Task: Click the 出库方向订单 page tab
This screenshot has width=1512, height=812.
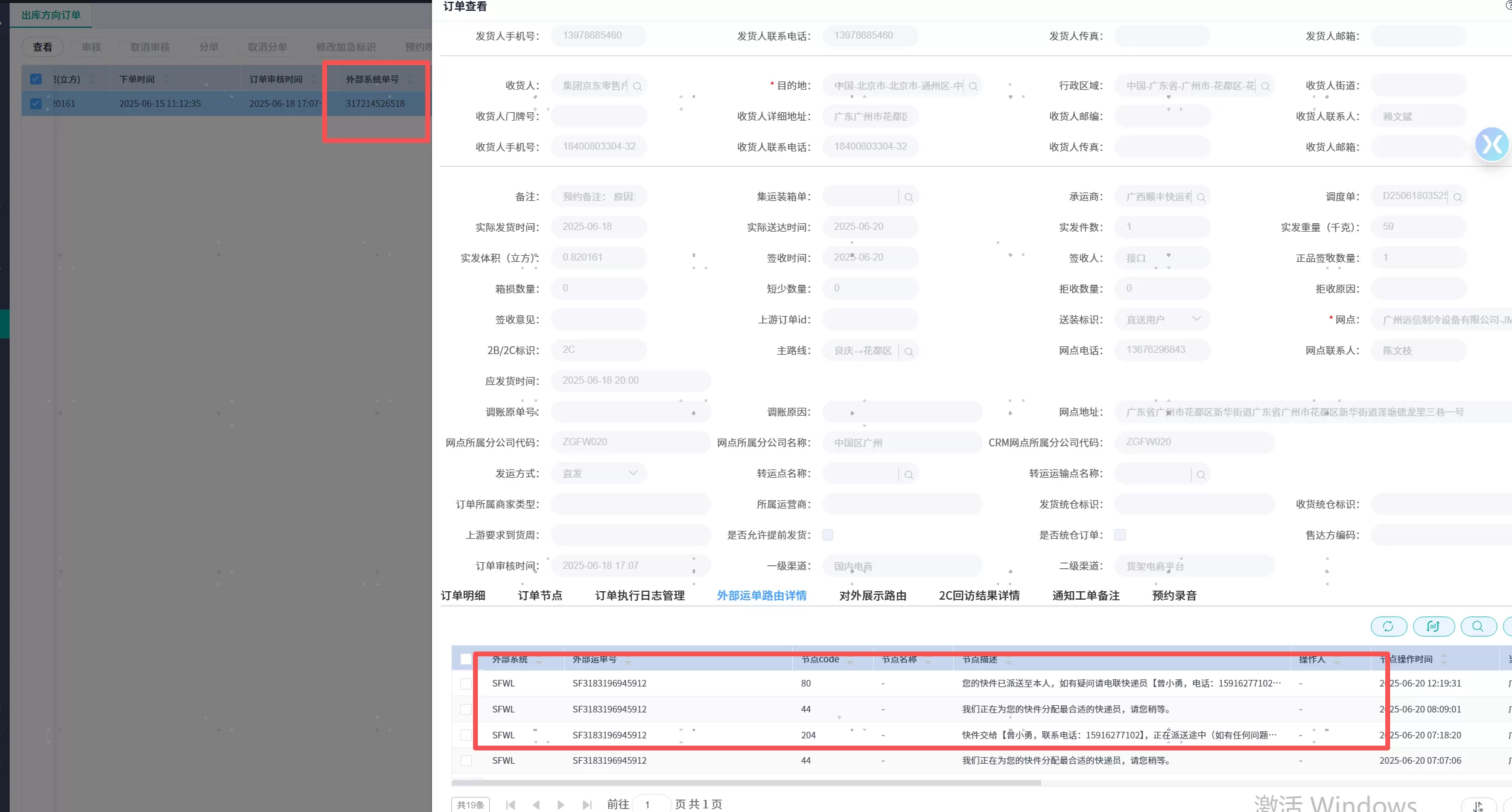Action: click(x=51, y=15)
